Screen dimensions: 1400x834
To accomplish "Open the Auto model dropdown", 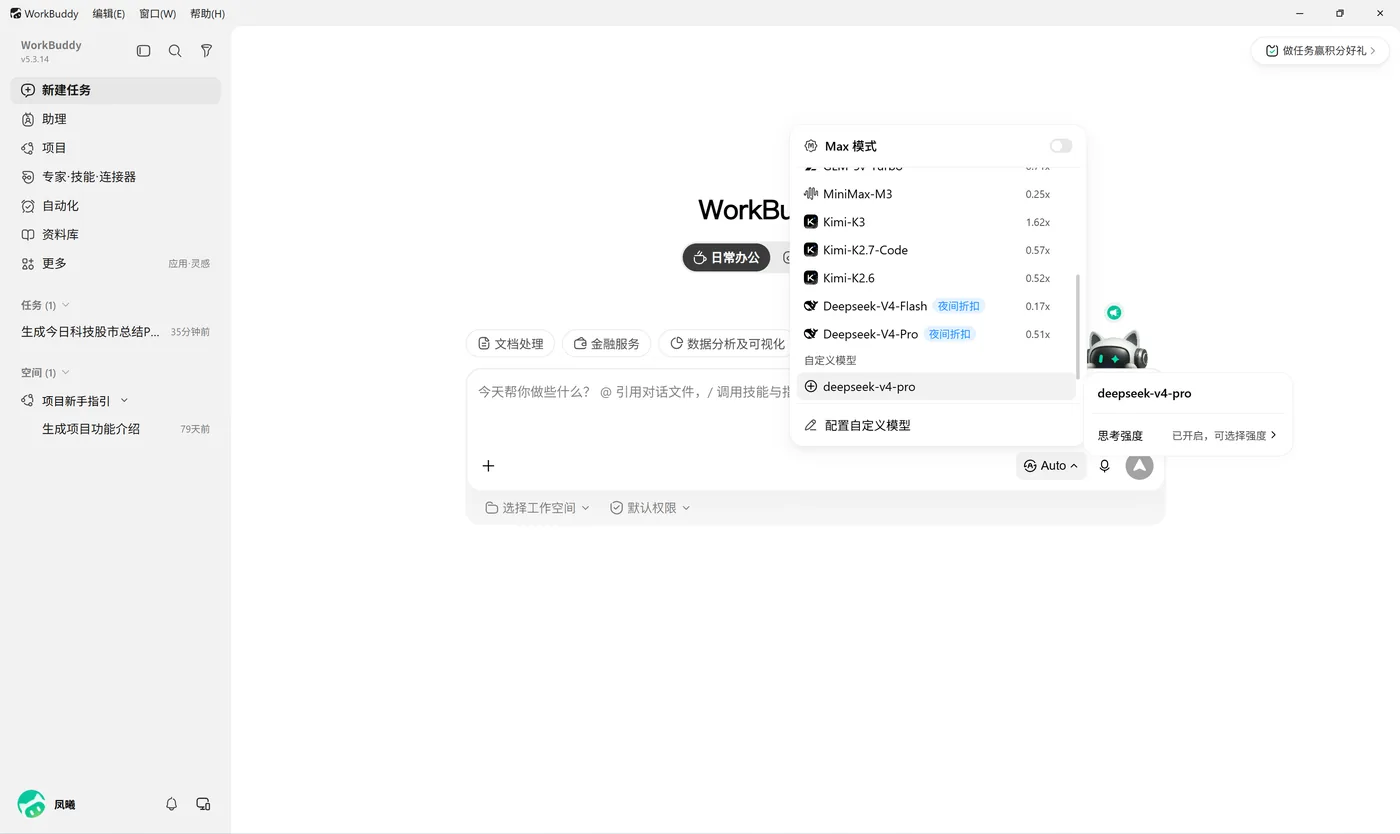I will click(1051, 466).
